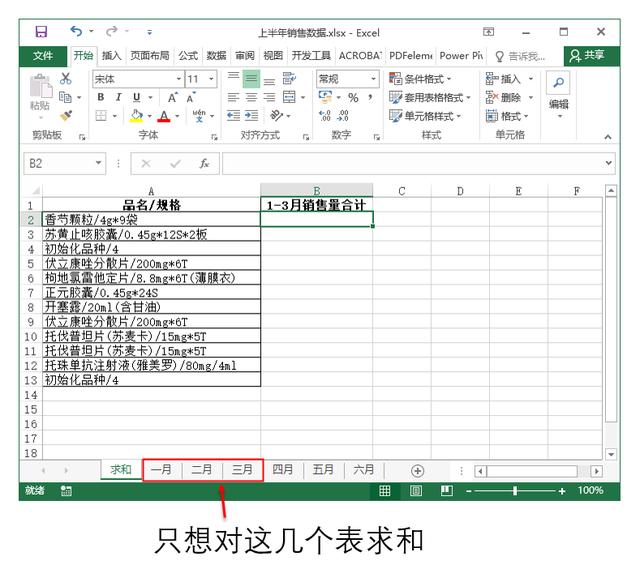This screenshot has width=640, height=565.
Task: Decrease font size with small A icon
Action: pyautogui.click(x=191, y=97)
